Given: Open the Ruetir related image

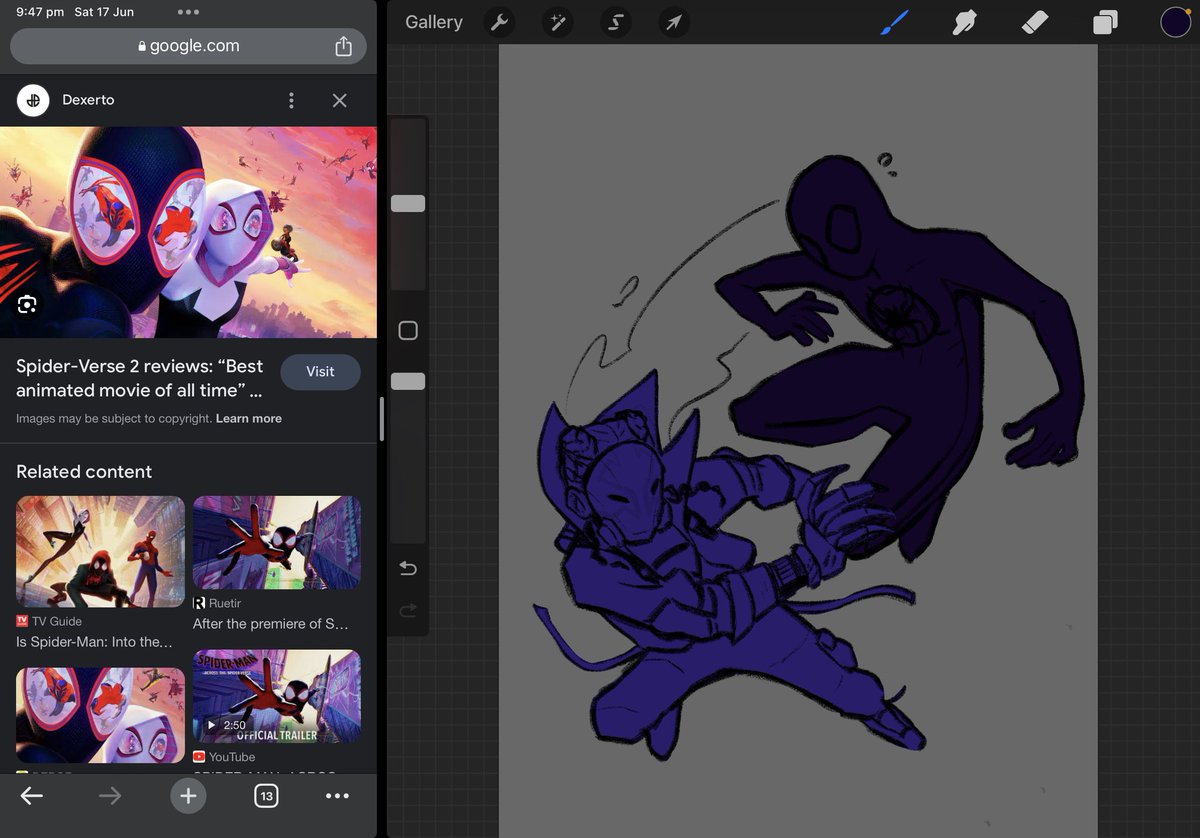Looking at the screenshot, I should 277,543.
